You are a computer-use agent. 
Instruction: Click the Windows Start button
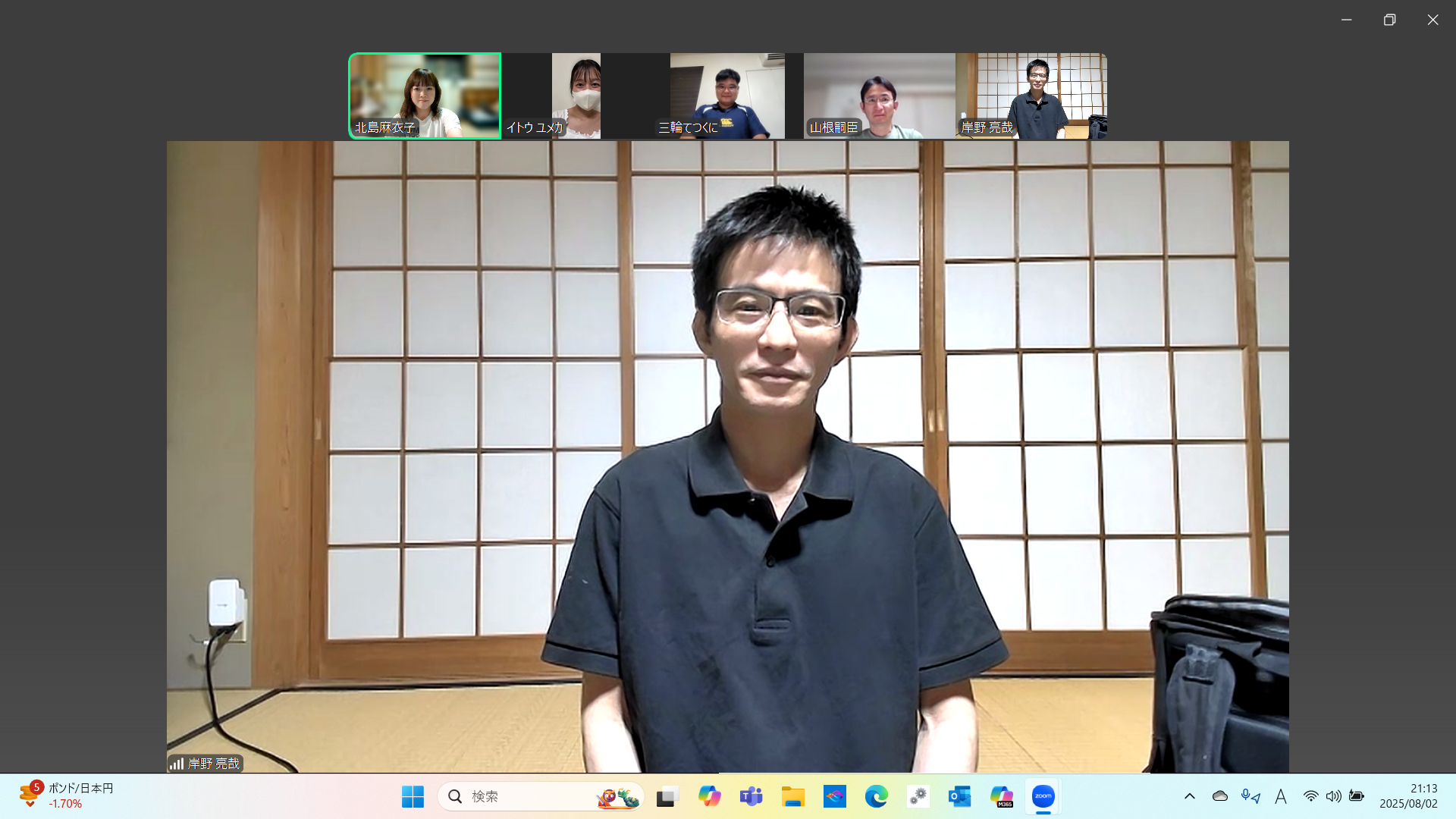click(x=413, y=796)
